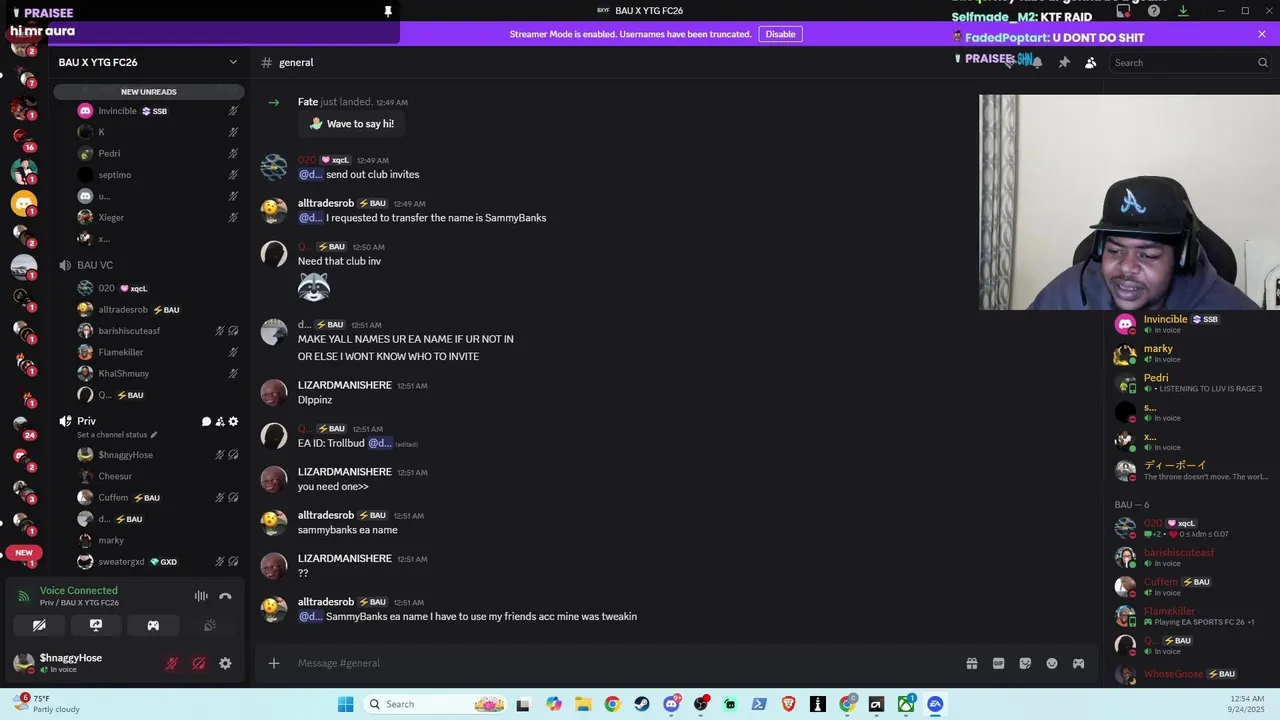Open the weather widget in taskbar
The height and width of the screenshot is (720, 1280).
(45, 704)
